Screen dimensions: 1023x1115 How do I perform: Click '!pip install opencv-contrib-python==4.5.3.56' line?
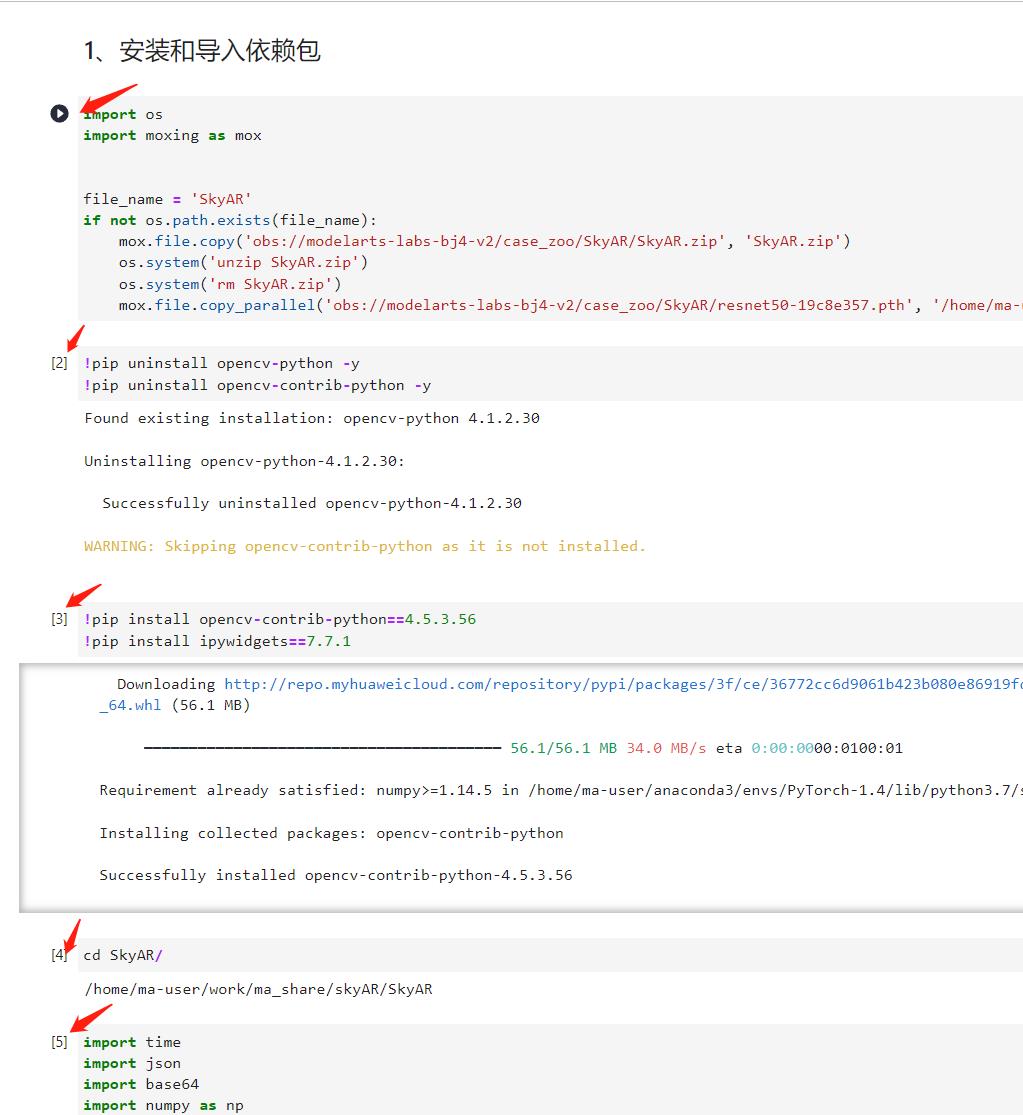(x=280, y=619)
